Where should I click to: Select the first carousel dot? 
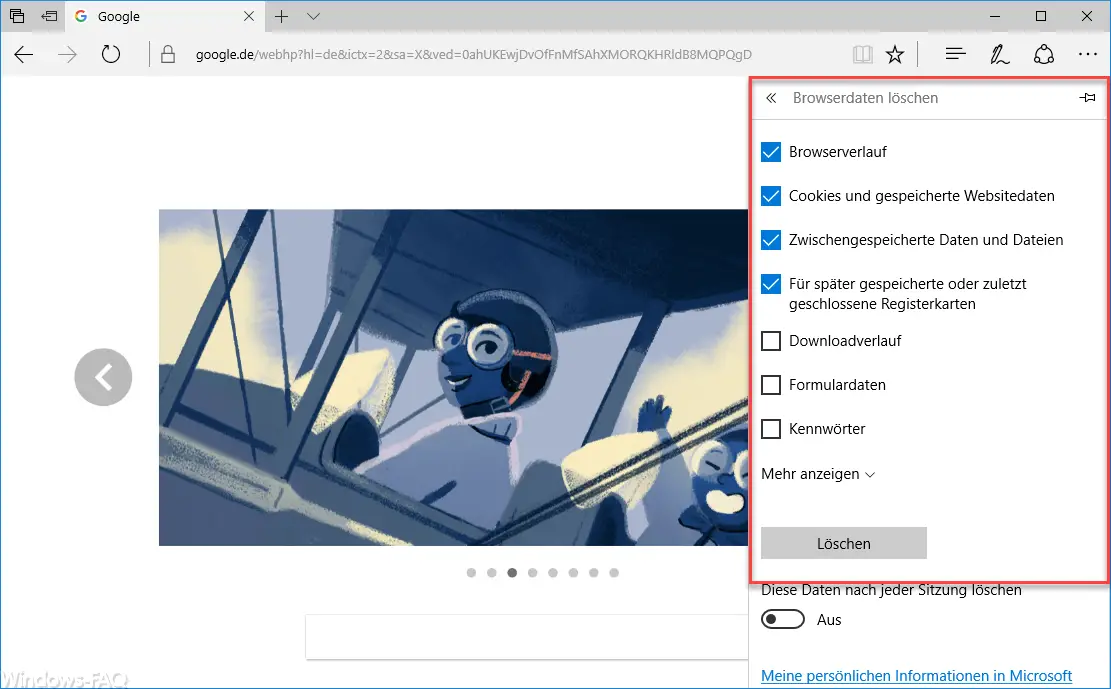coord(471,573)
